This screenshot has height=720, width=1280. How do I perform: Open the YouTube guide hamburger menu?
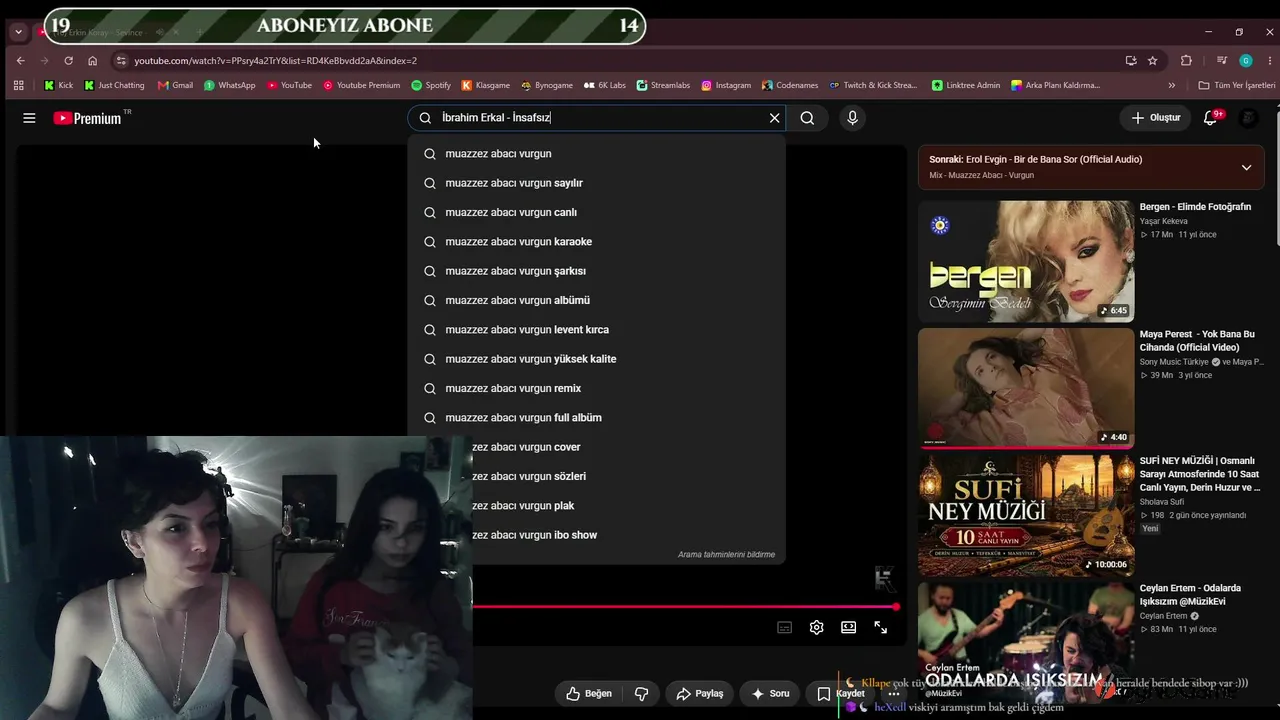(29, 118)
